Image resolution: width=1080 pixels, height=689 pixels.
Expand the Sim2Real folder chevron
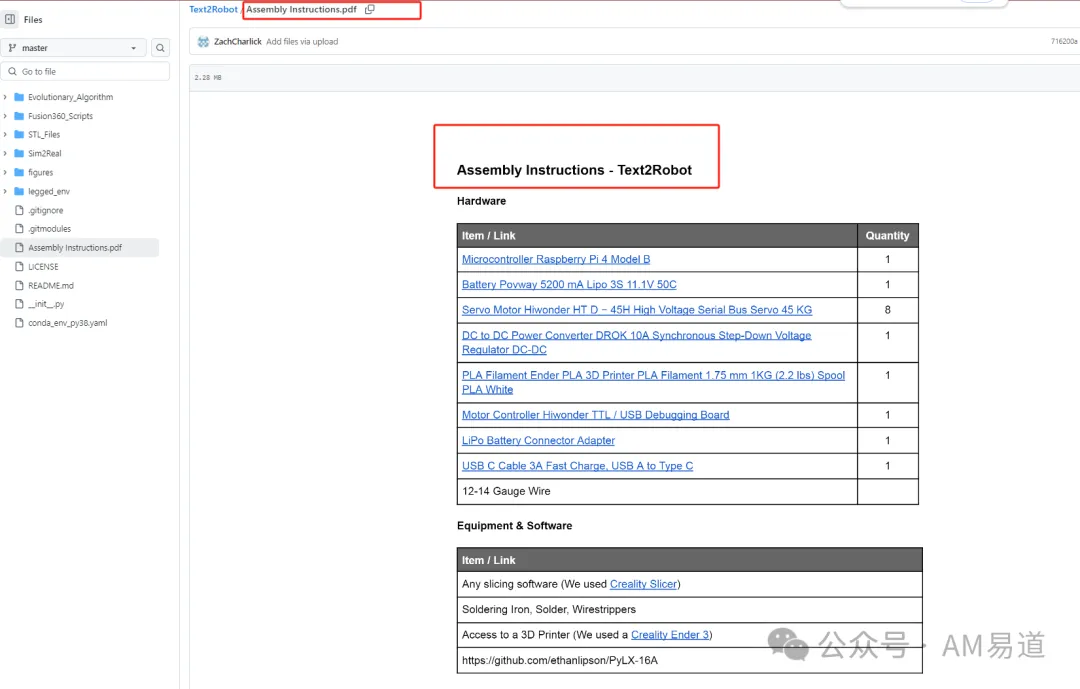point(6,153)
